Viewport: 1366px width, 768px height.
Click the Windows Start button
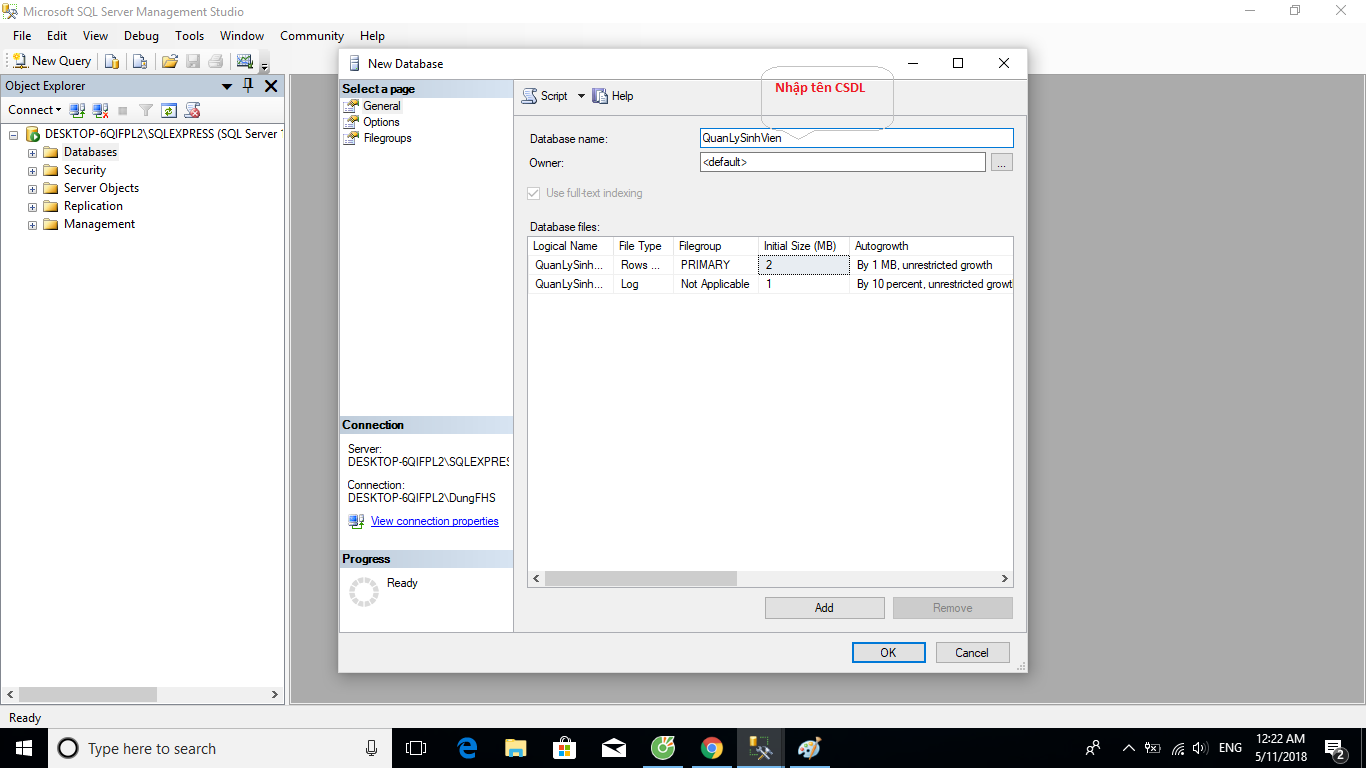point(23,748)
